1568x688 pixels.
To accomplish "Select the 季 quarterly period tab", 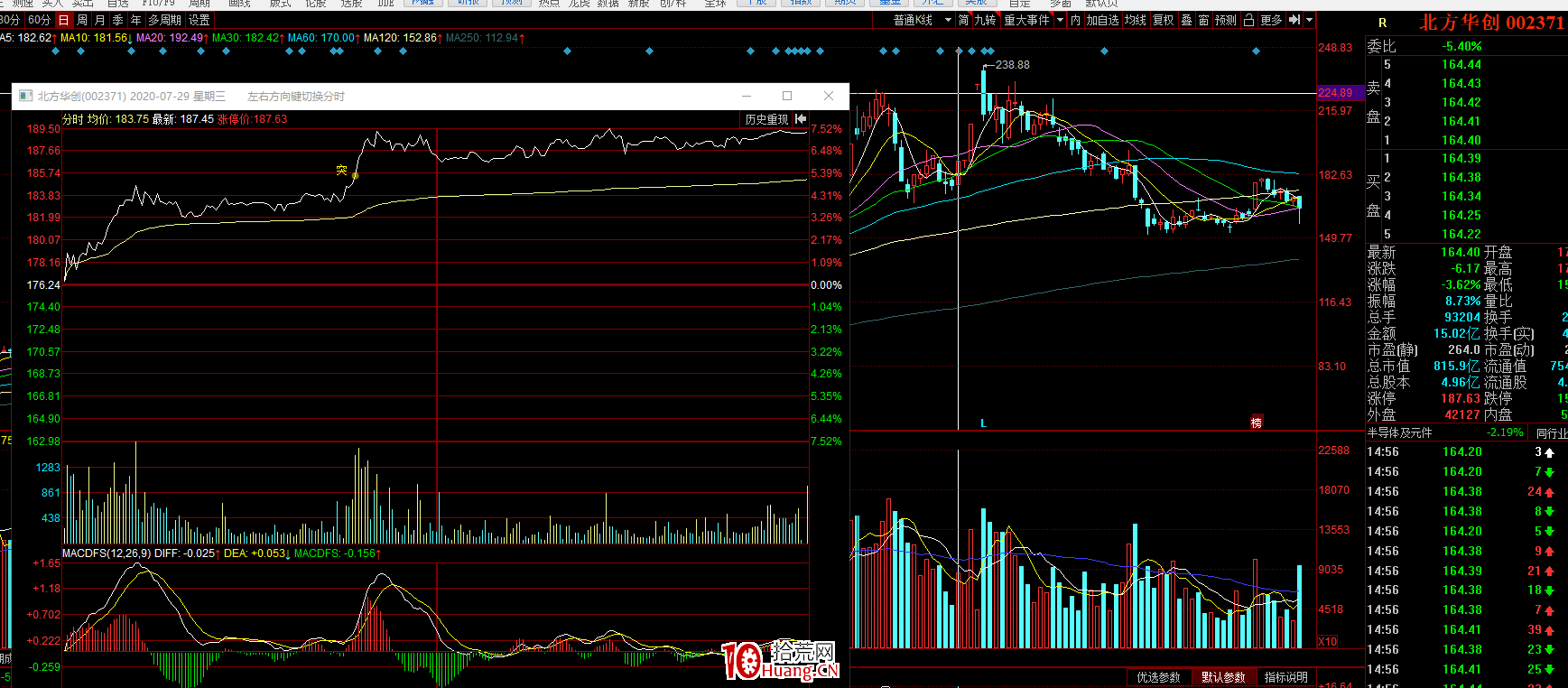I will 118,20.
